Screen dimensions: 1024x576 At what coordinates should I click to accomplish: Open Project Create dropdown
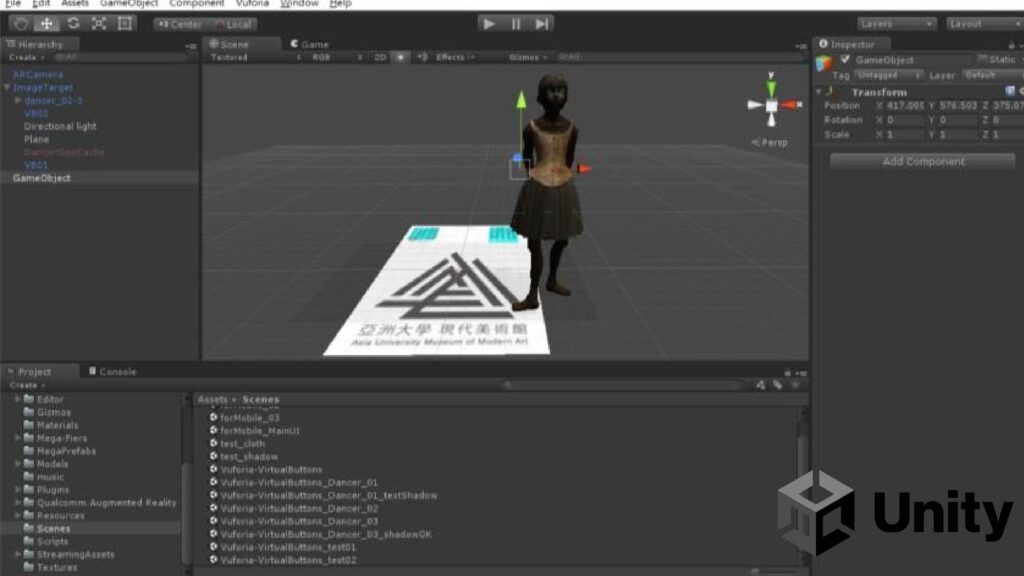[27, 385]
